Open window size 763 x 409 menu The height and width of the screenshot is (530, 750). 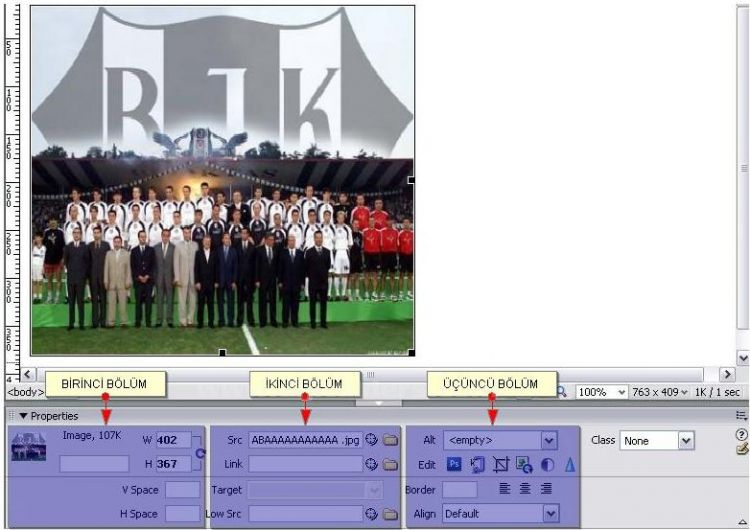tap(660, 392)
